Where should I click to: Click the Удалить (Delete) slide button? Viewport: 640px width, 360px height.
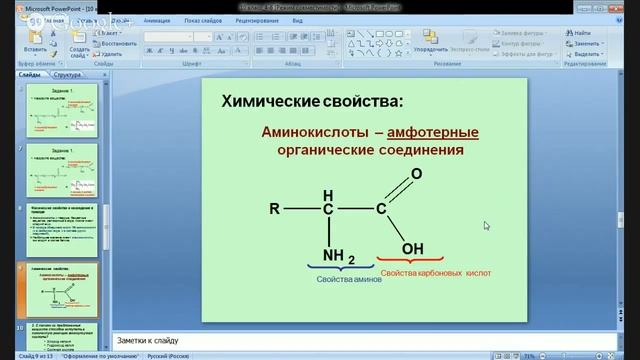tap(107, 54)
